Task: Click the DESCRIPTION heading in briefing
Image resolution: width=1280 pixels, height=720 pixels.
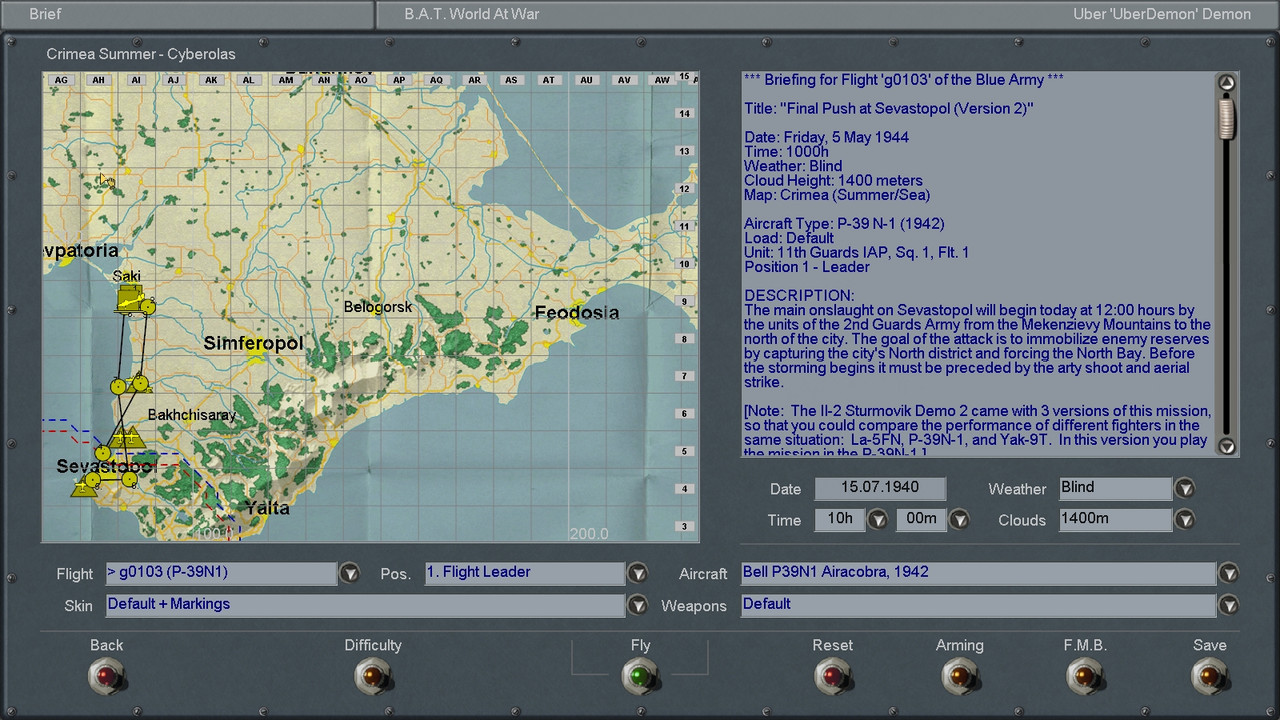Action: coord(799,296)
